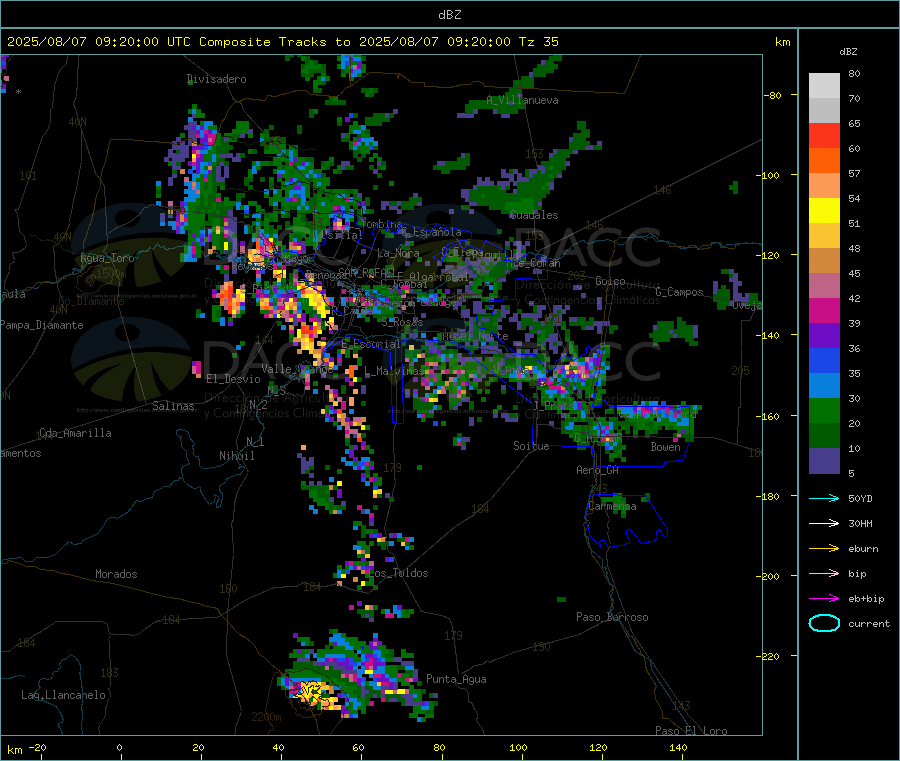This screenshot has width=900, height=761.
Task: Click the Los_Toldos map label
Action: (x=398, y=573)
